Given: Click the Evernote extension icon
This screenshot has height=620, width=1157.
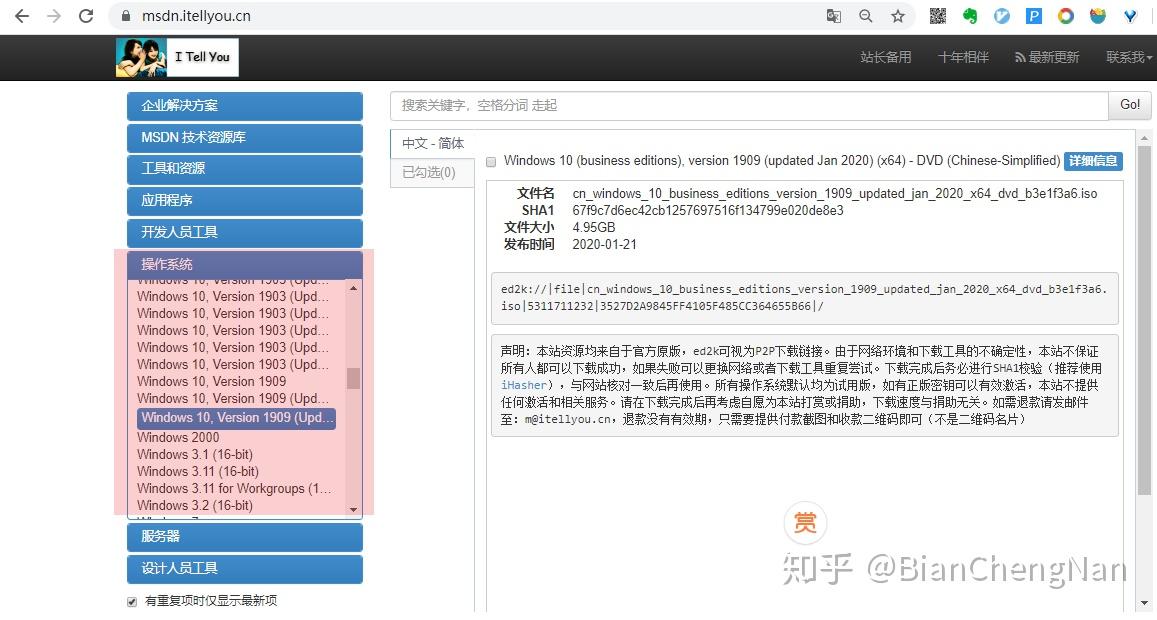Looking at the screenshot, I should (969, 16).
